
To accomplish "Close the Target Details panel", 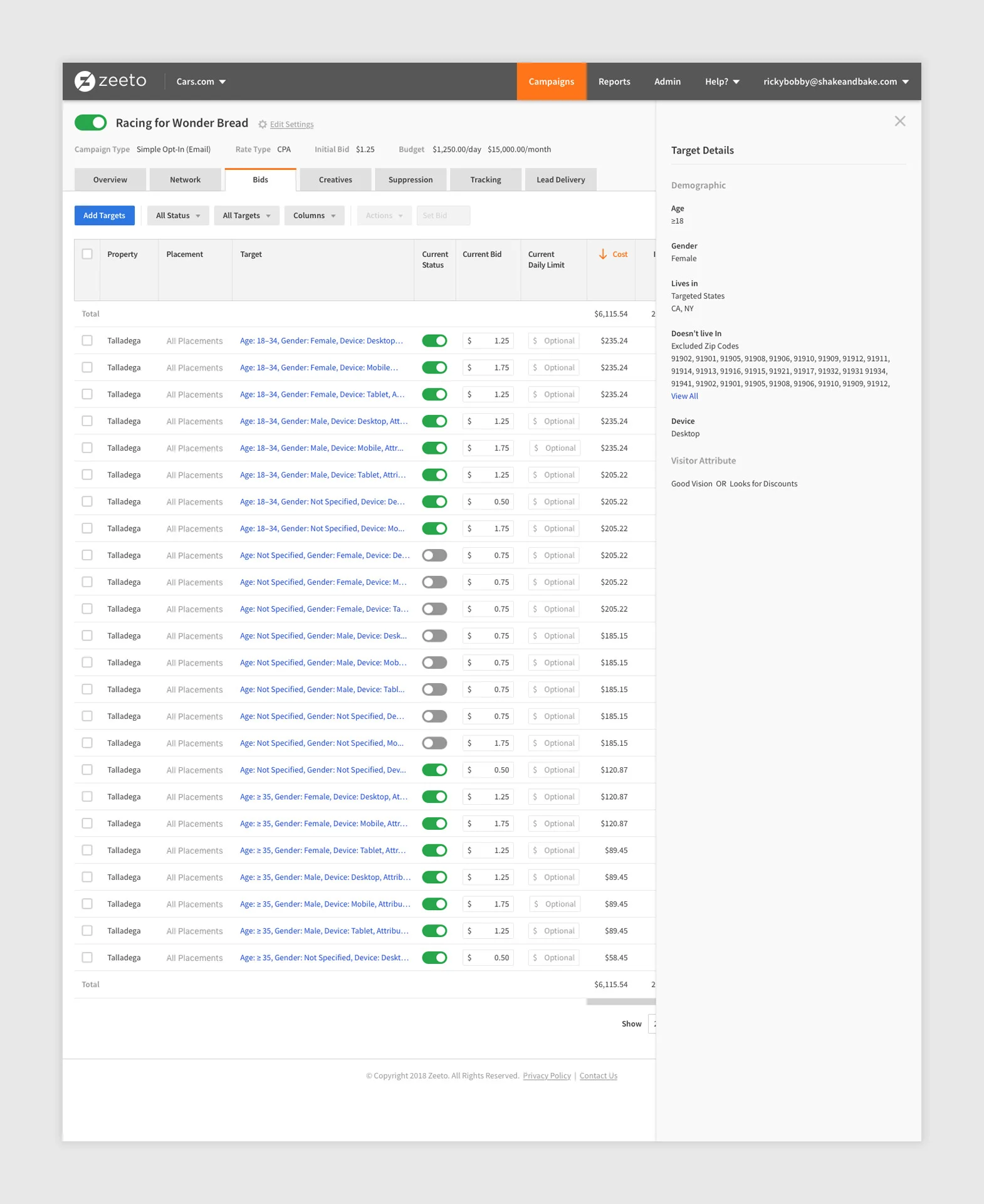I will point(900,121).
